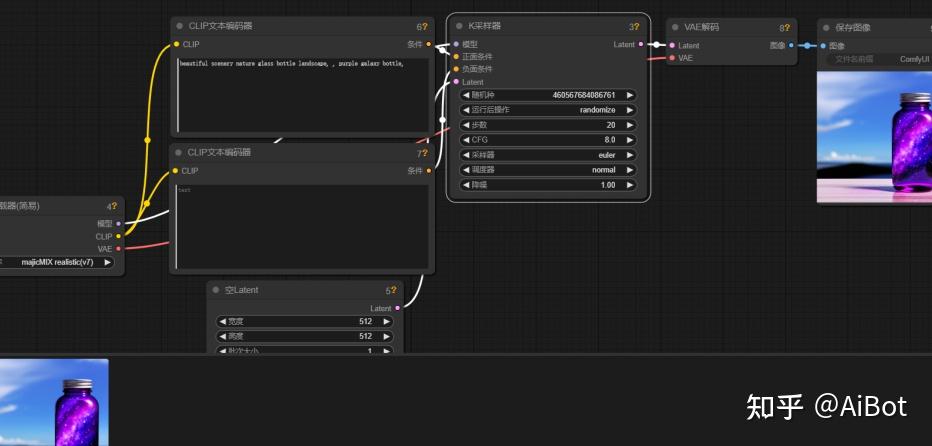The height and width of the screenshot is (446, 932).
Task: Collapse the 保存图像 node using its title dot
Action: [826, 27]
